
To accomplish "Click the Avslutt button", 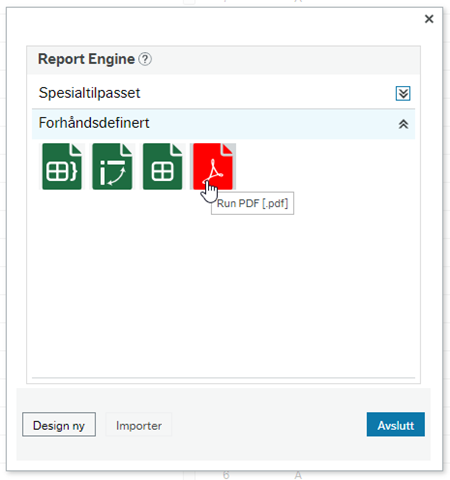I will click(396, 424).
